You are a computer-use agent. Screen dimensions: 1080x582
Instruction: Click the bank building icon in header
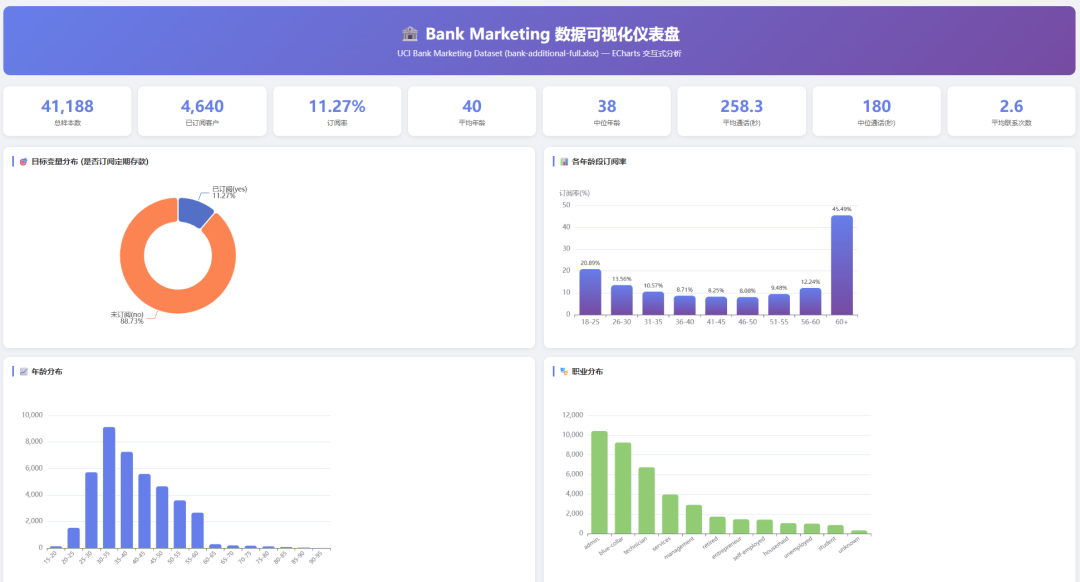pos(410,34)
